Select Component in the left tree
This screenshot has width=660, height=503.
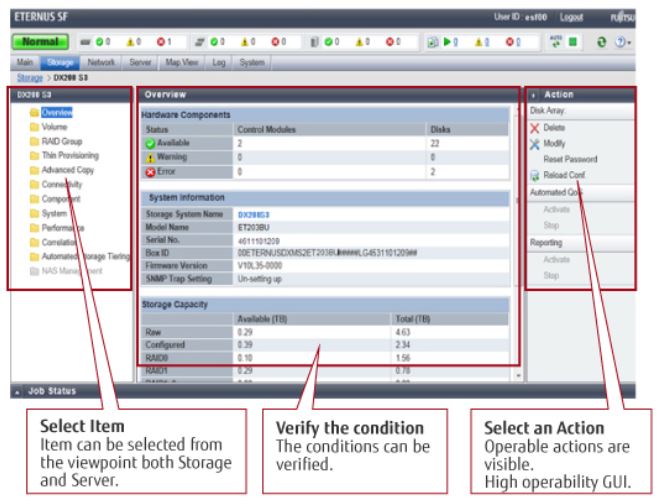click(x=61, y=199)
